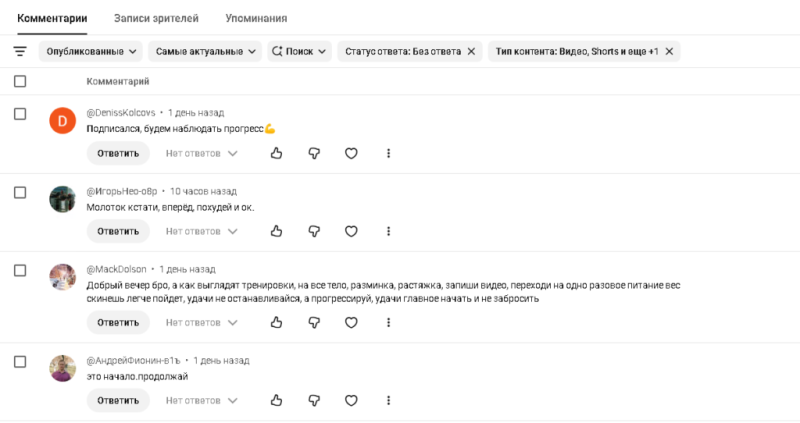The image size is (800, 423).
Task: Dislike the comment by @АндрейФионин-в1ъ
Action: click(x=314, y=401)
